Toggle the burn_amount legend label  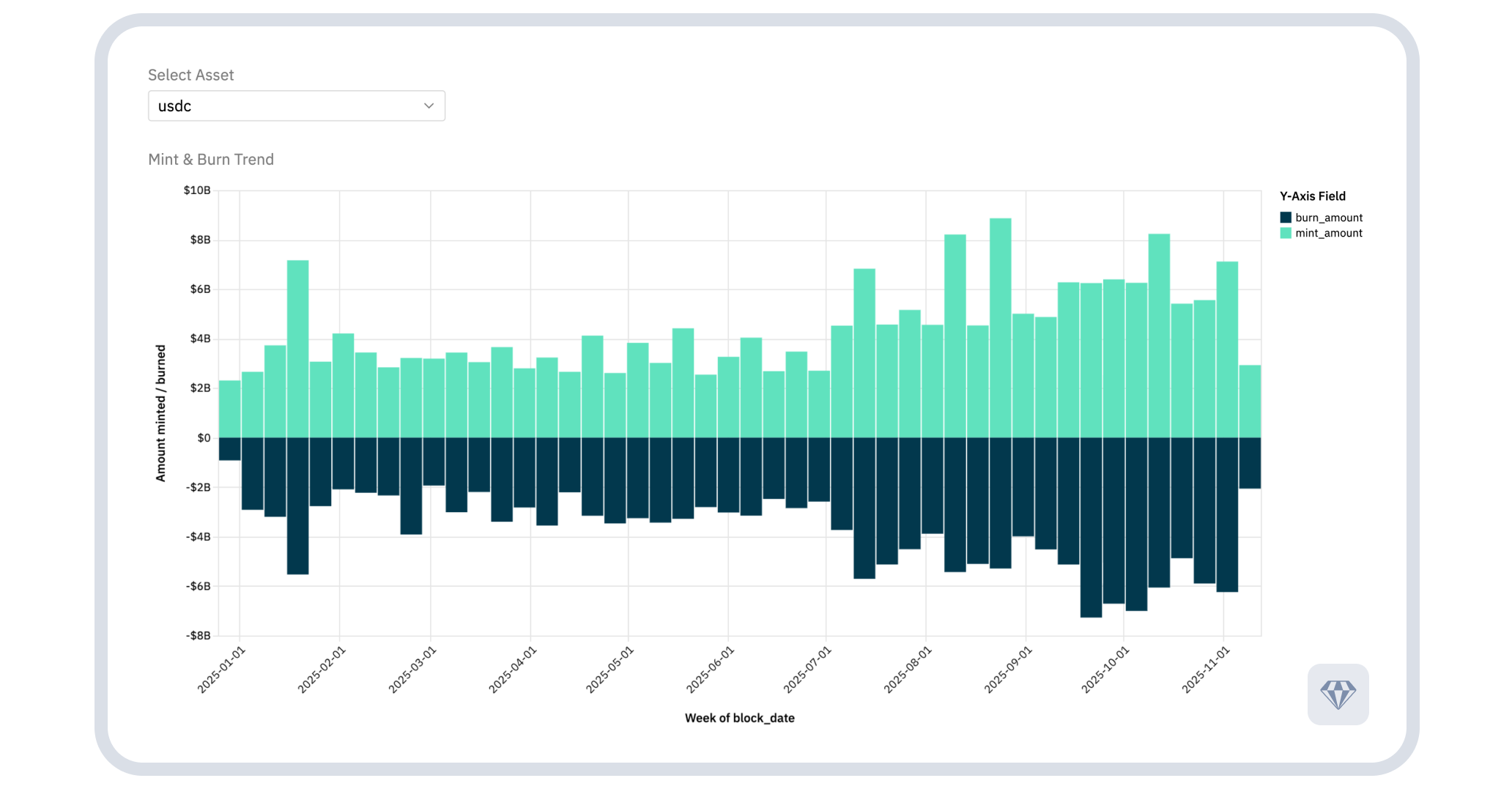point(1328,218)
